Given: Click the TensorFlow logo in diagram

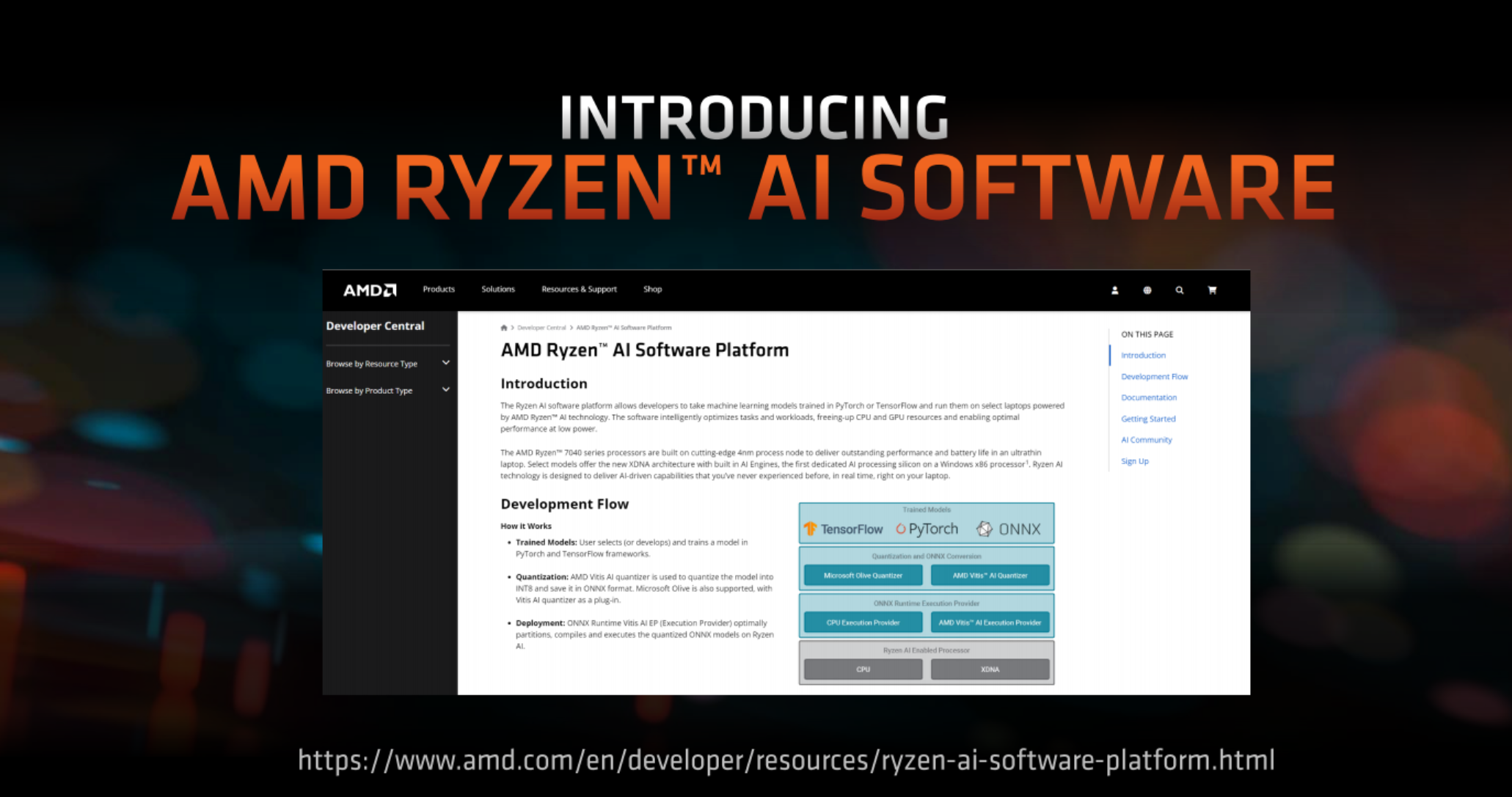Looking at the screenshot, I should [x=844, y=529].
